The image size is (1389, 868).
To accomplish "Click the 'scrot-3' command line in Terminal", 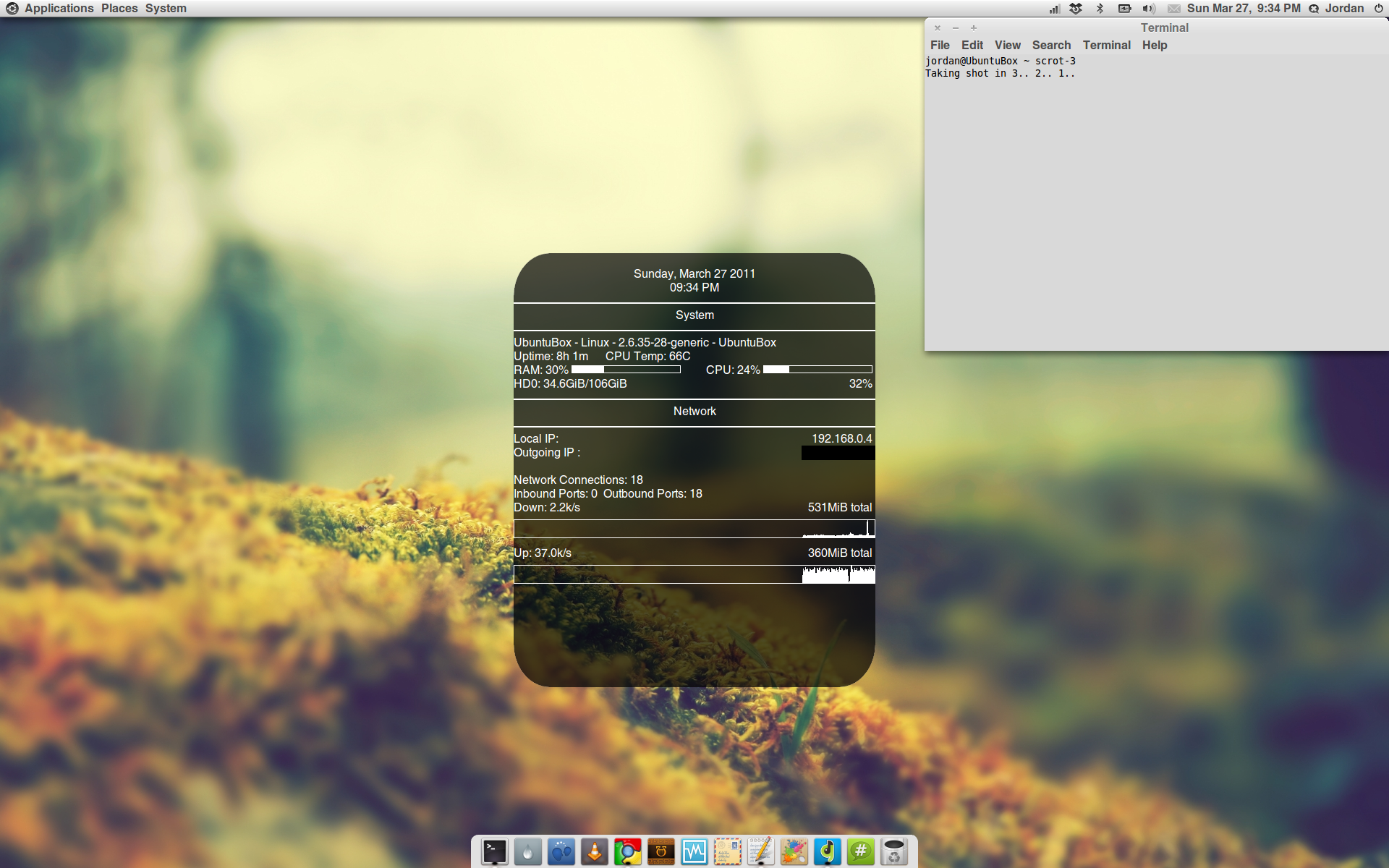I will [1001, 61].
